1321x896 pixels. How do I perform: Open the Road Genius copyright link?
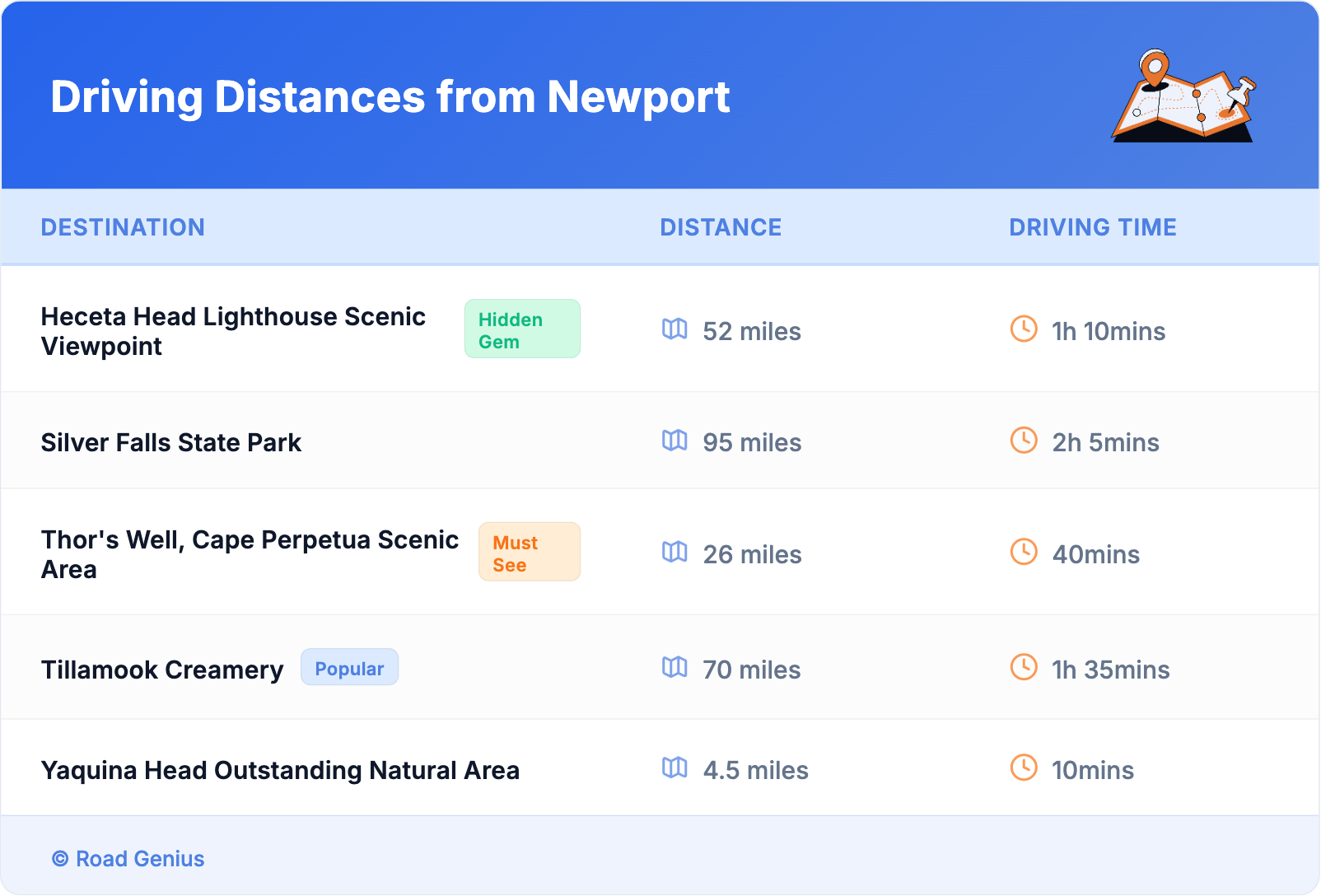(128, 859)
